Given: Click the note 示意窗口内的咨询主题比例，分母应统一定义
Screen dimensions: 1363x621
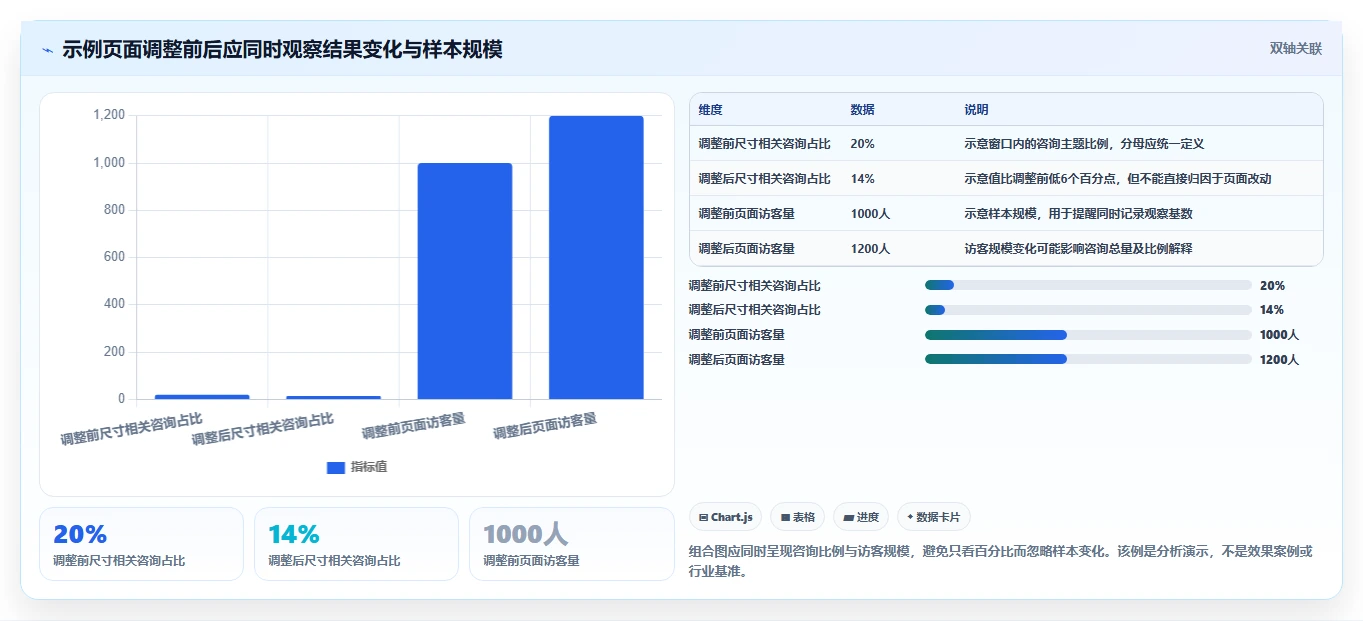Looking at the screenshot, I should pyautogui.click(x=1084, y=144).
